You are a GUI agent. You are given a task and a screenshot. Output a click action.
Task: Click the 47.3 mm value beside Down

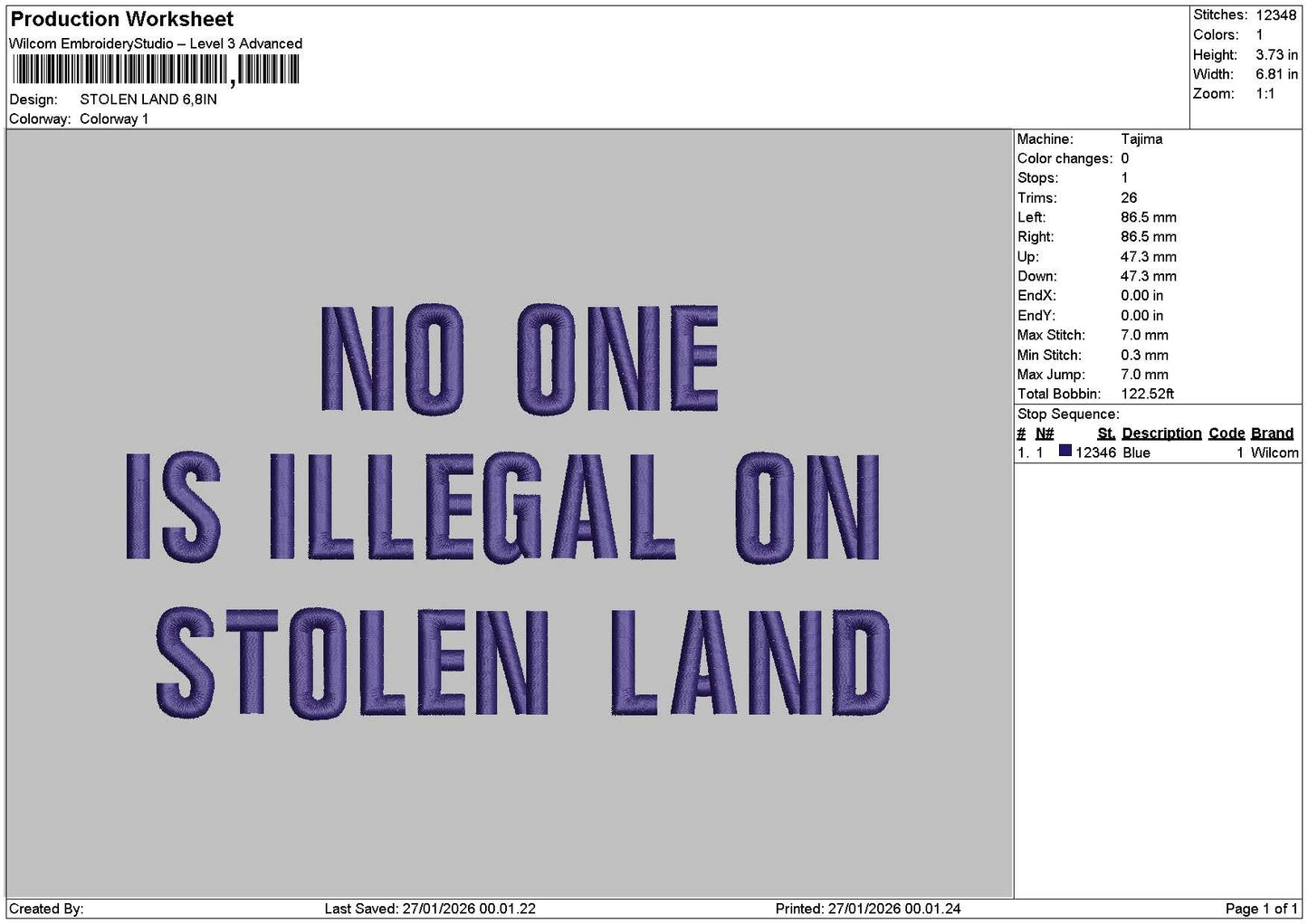click(1149, 277)
